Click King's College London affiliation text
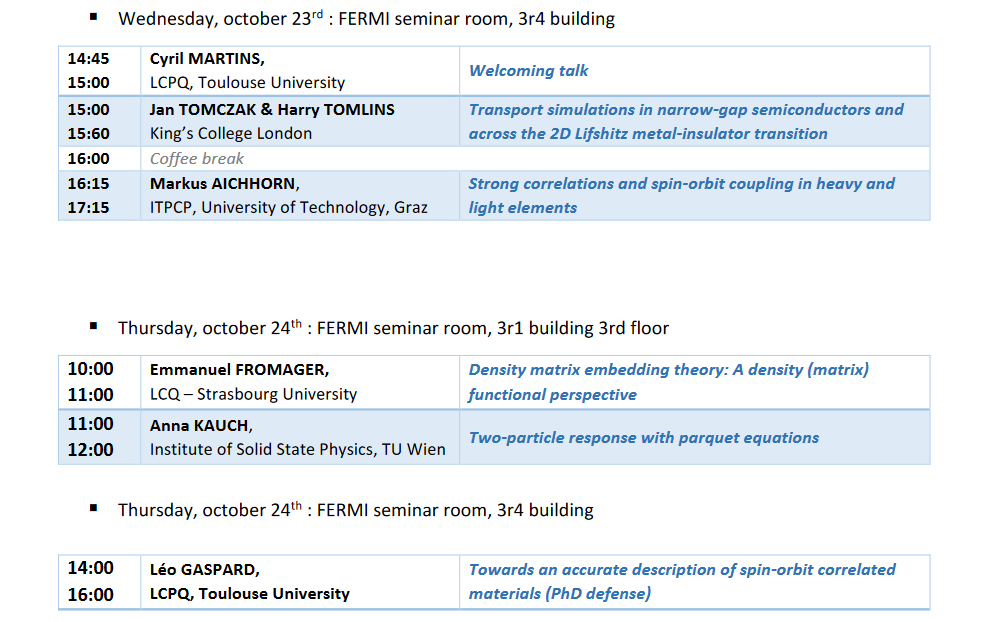Screen dimensions: 986x622 (231, 133)
